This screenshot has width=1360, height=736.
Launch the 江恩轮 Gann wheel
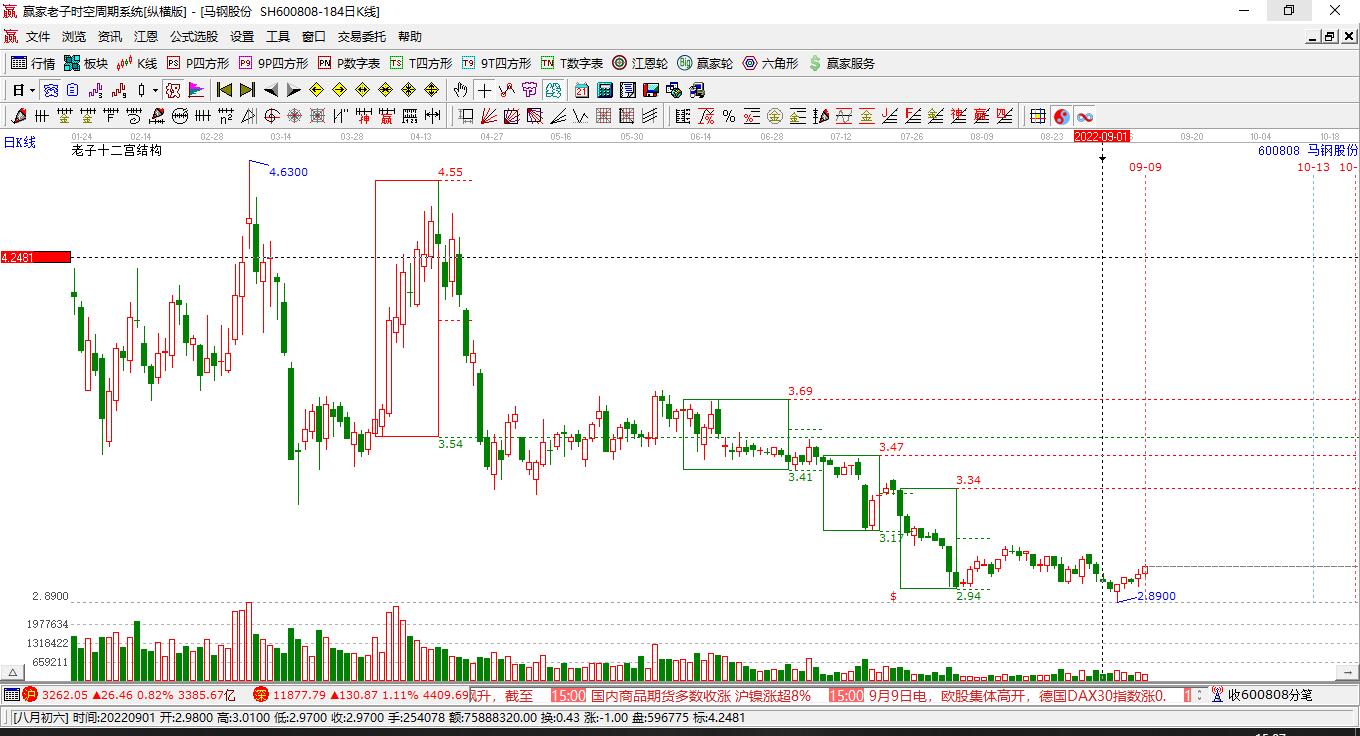coord(640,63)
